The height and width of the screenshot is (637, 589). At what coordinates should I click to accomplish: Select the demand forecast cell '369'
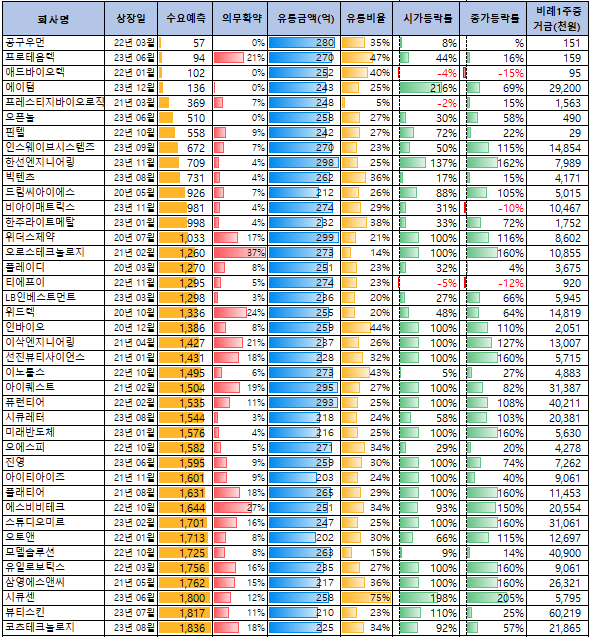pyautogui.click(x=185, y=103)
